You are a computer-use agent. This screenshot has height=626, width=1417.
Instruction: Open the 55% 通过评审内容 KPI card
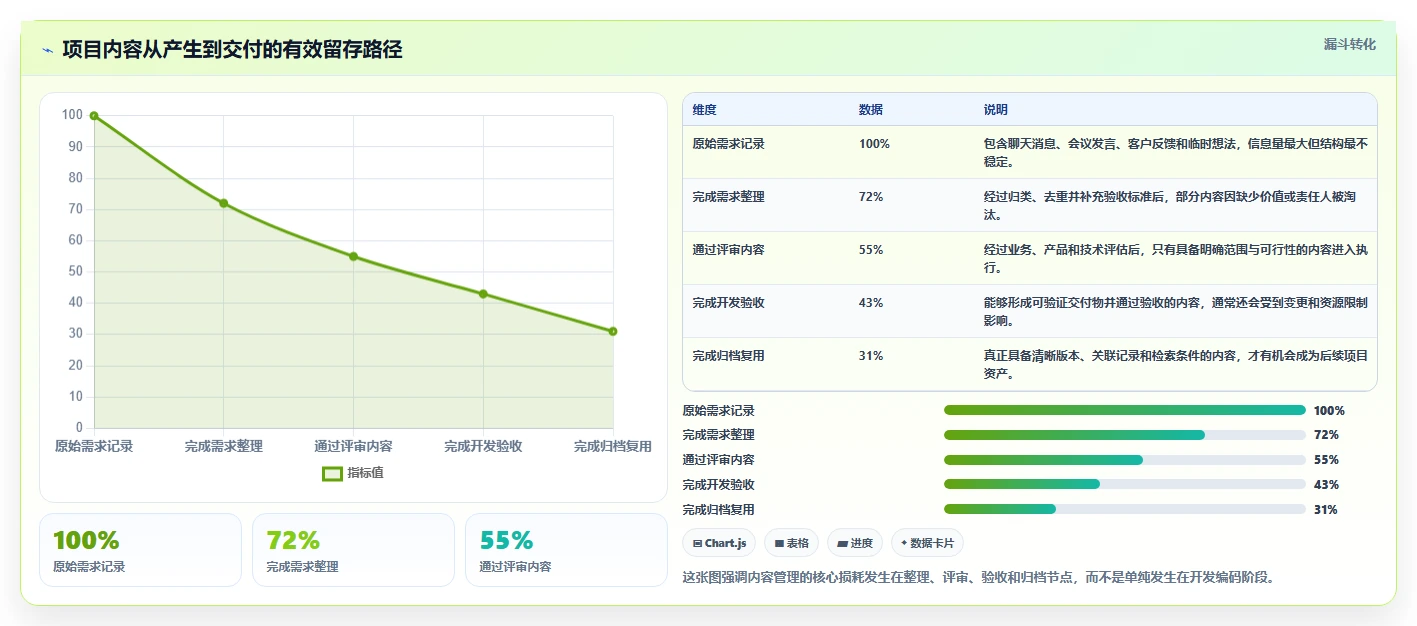tap(566, 550)
